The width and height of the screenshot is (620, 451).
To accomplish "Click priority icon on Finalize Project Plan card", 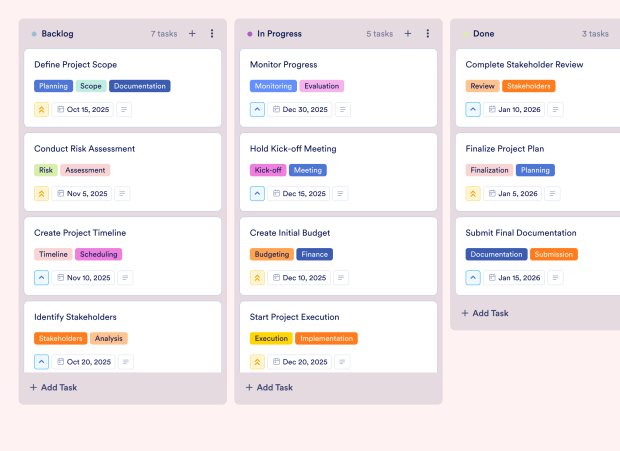I will [x=473, y=194].
